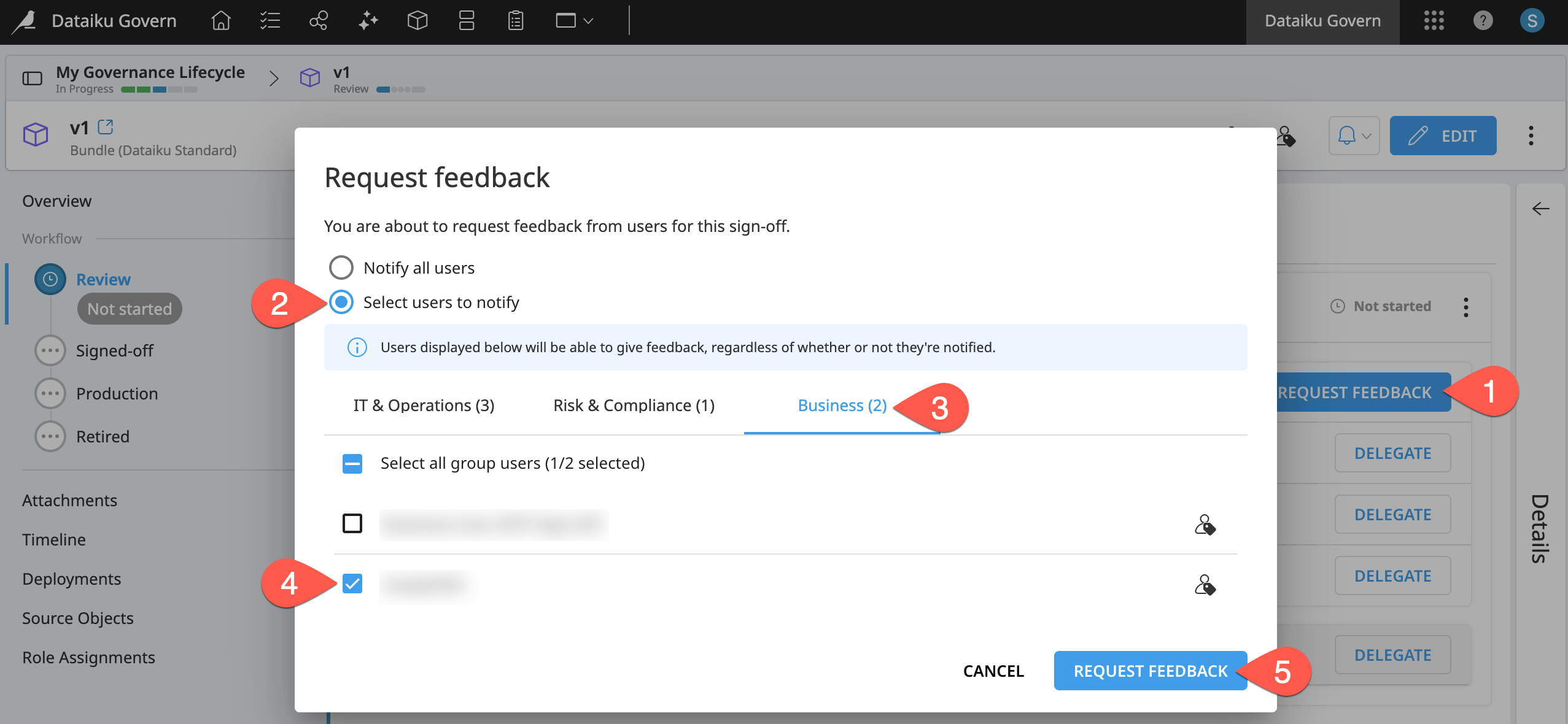Open the relationships graph icon
The image size is (1568, 724).
pos(317,21)
